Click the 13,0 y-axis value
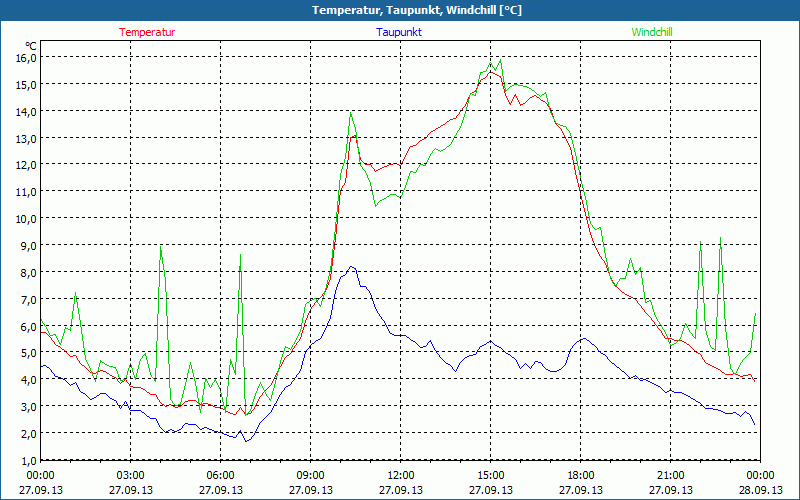 (x=26, y=139)
